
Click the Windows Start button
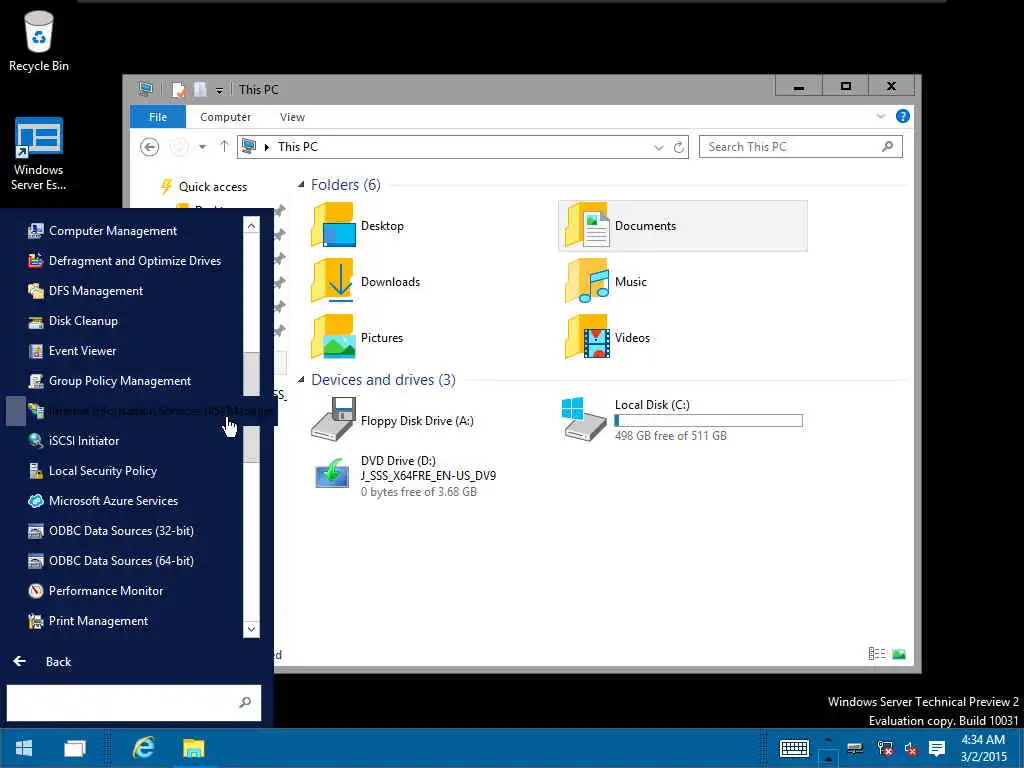point(24,748)
